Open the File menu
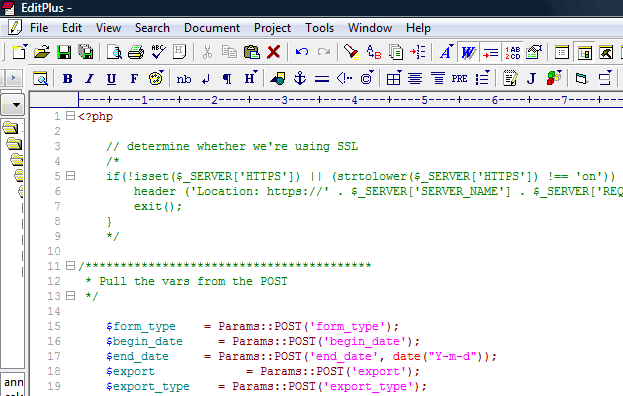The width and height of the screenshot is (623, 396). (39, 28)
